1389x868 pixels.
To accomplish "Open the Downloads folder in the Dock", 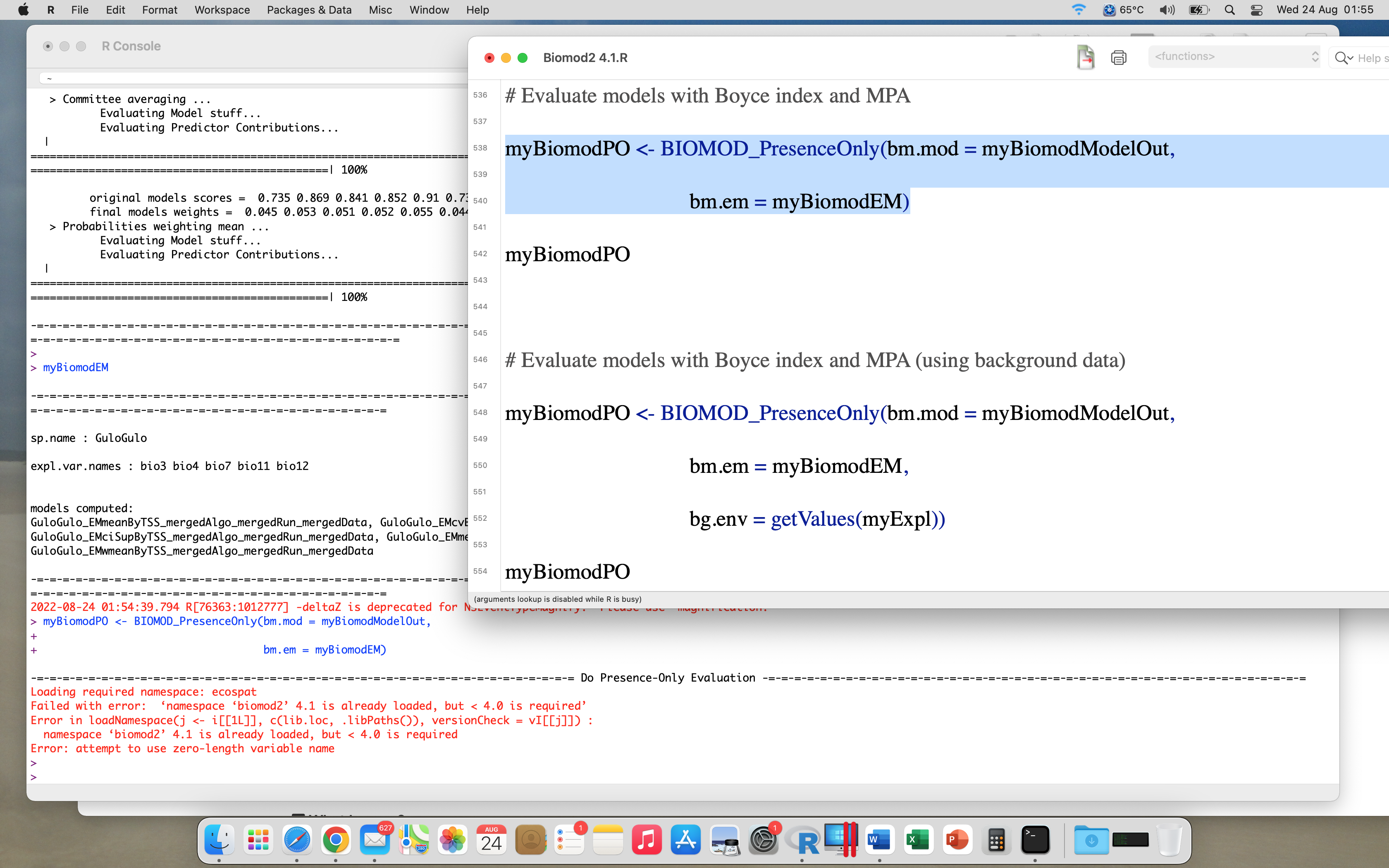I will point(1092,839).
